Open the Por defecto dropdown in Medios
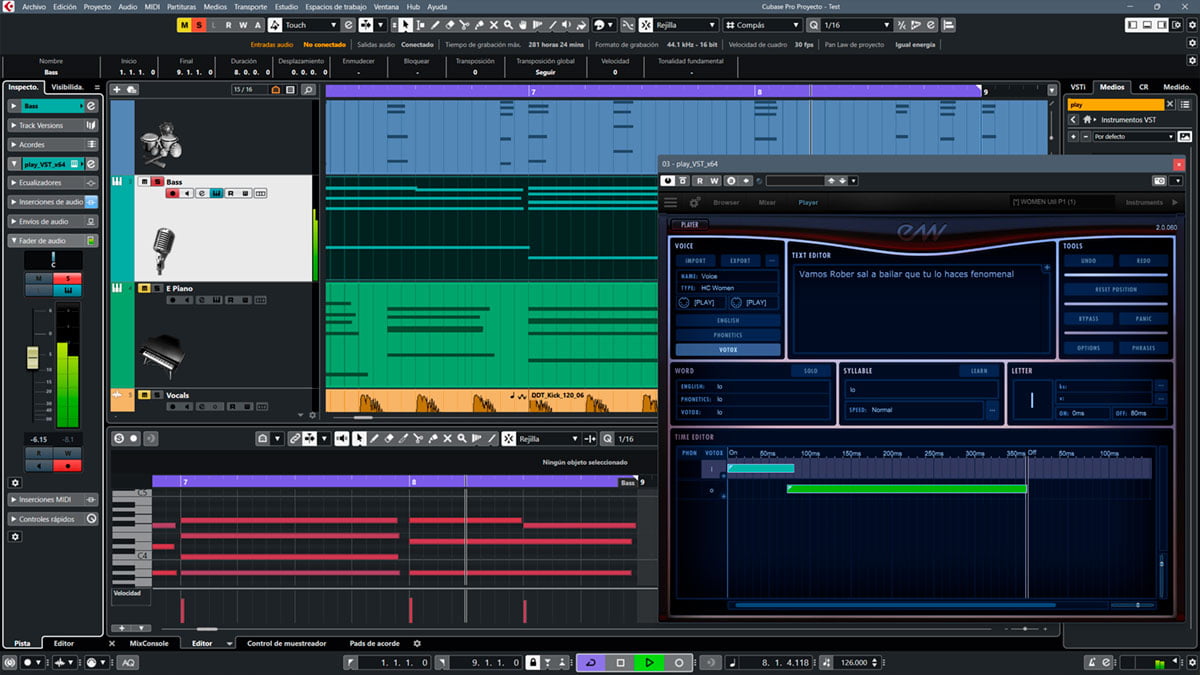This screenshot has height=675, width=1200. 1134,136
